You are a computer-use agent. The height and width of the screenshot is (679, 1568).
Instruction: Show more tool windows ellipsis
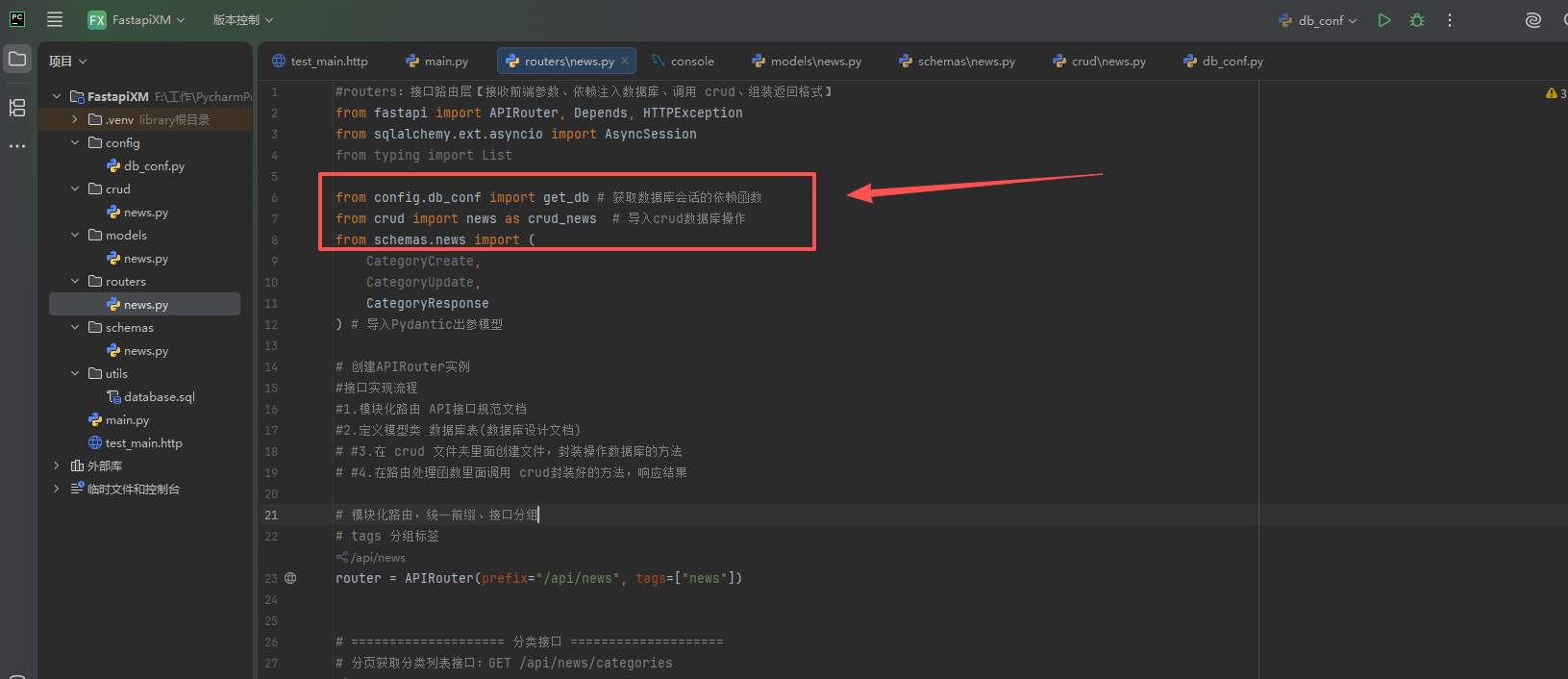coord(17,146)
